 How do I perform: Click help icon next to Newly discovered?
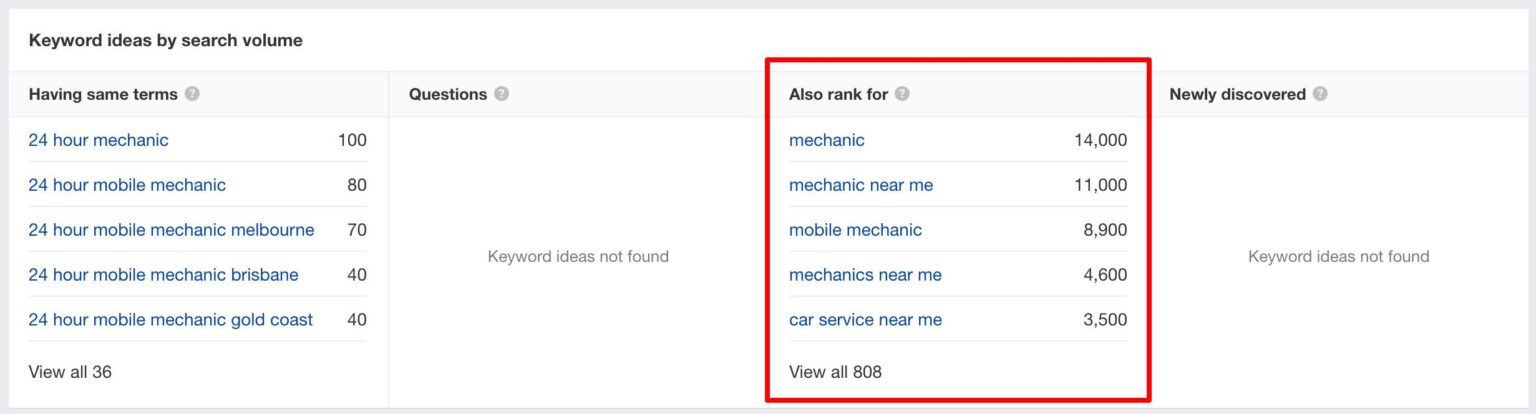(1320, 94)
